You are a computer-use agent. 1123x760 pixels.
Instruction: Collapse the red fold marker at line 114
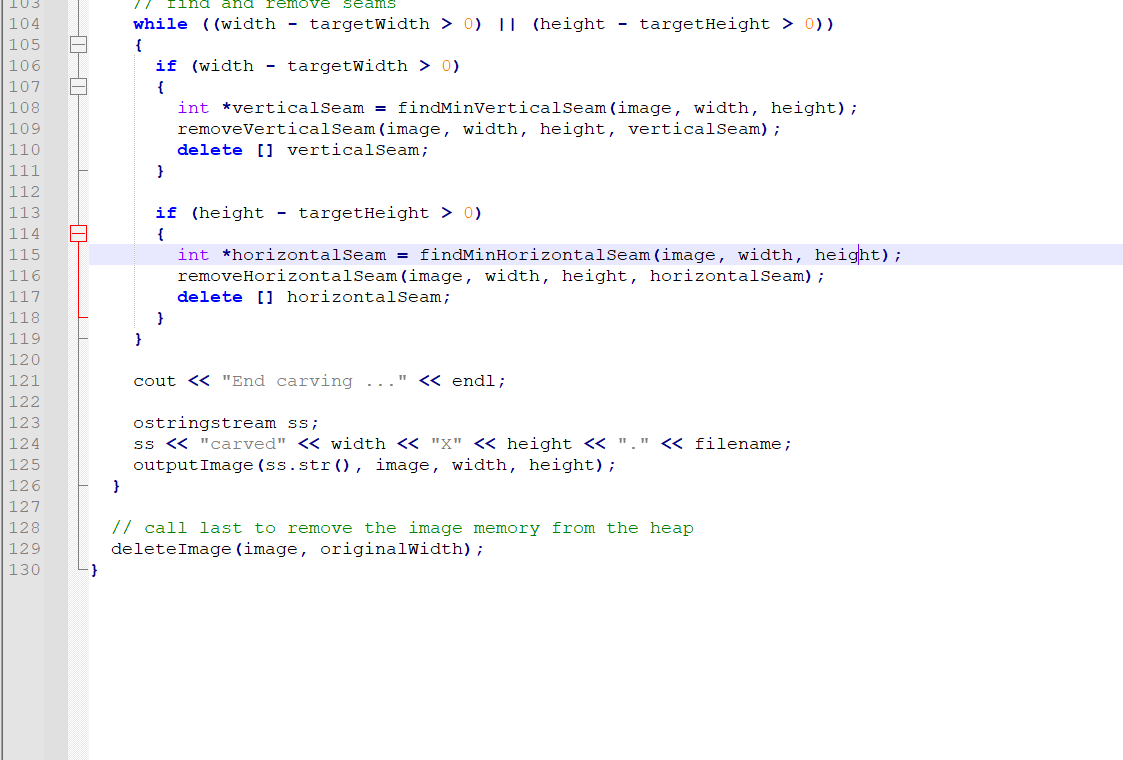pos(79,234)
